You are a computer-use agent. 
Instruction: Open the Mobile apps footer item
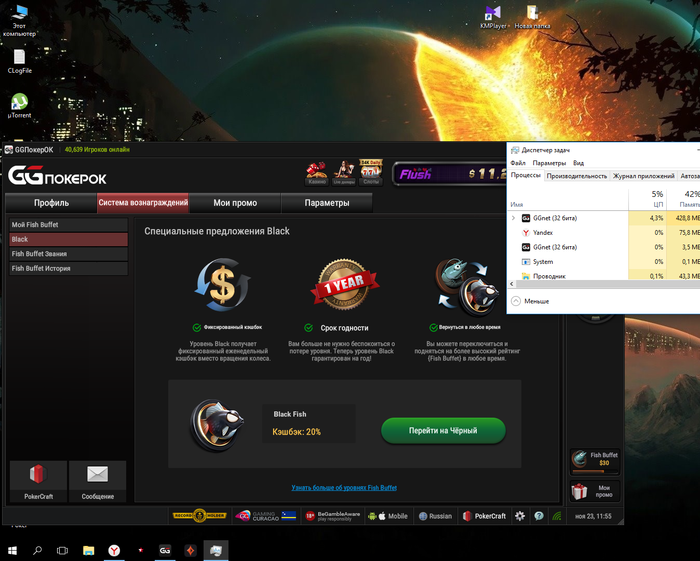tap(388, 516)
